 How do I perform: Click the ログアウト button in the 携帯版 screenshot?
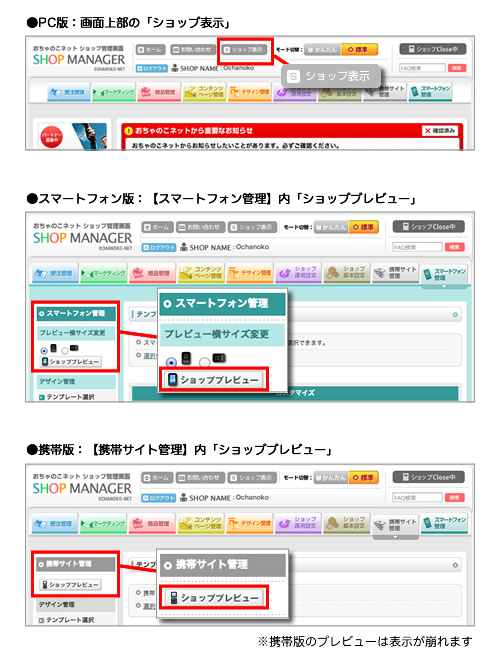pyautogui.click(x=158, y=498)
